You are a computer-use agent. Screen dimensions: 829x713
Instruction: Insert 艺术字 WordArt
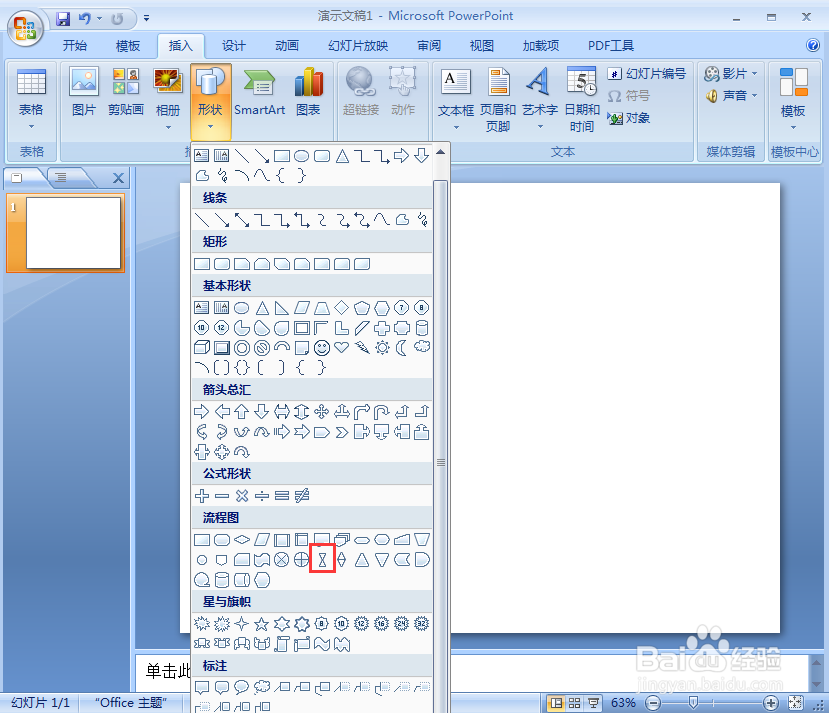pos(540,99)
